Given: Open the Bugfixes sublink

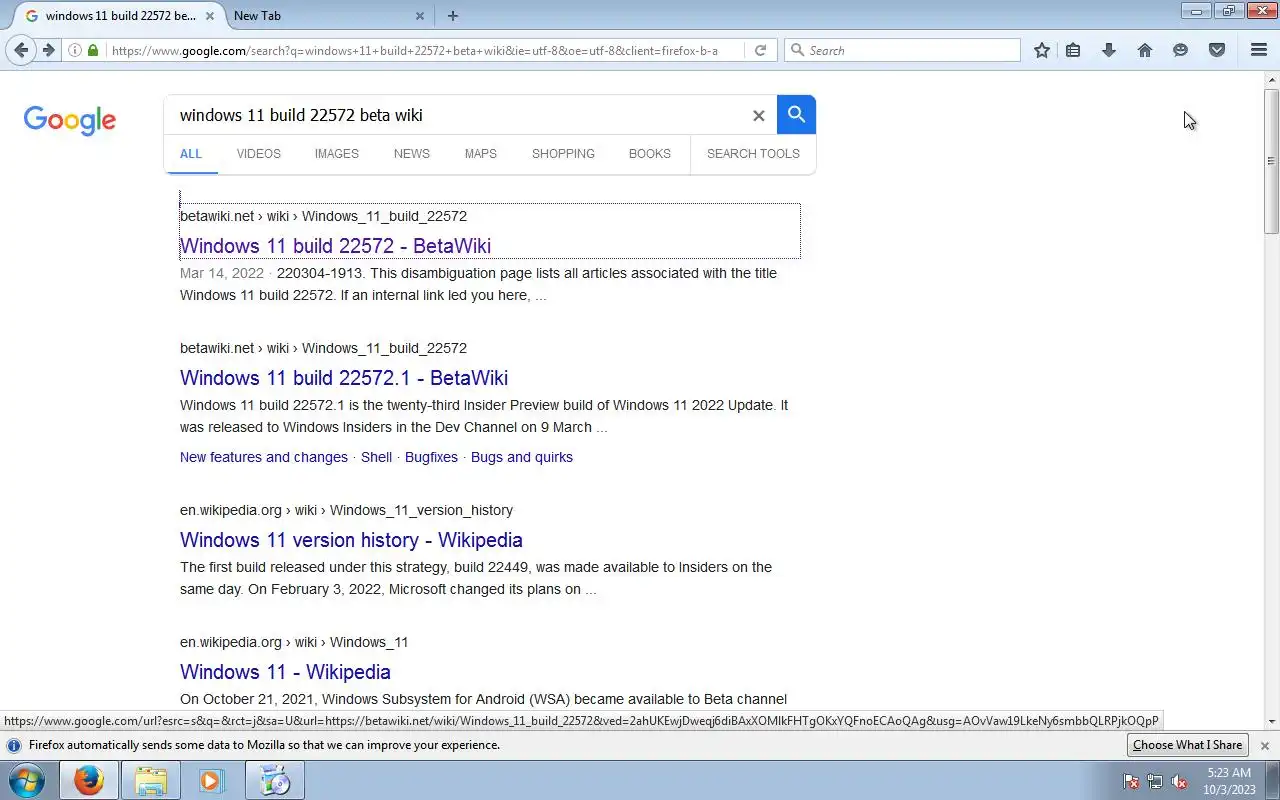Looking at the screenshot, I should [x=431, y=457].
